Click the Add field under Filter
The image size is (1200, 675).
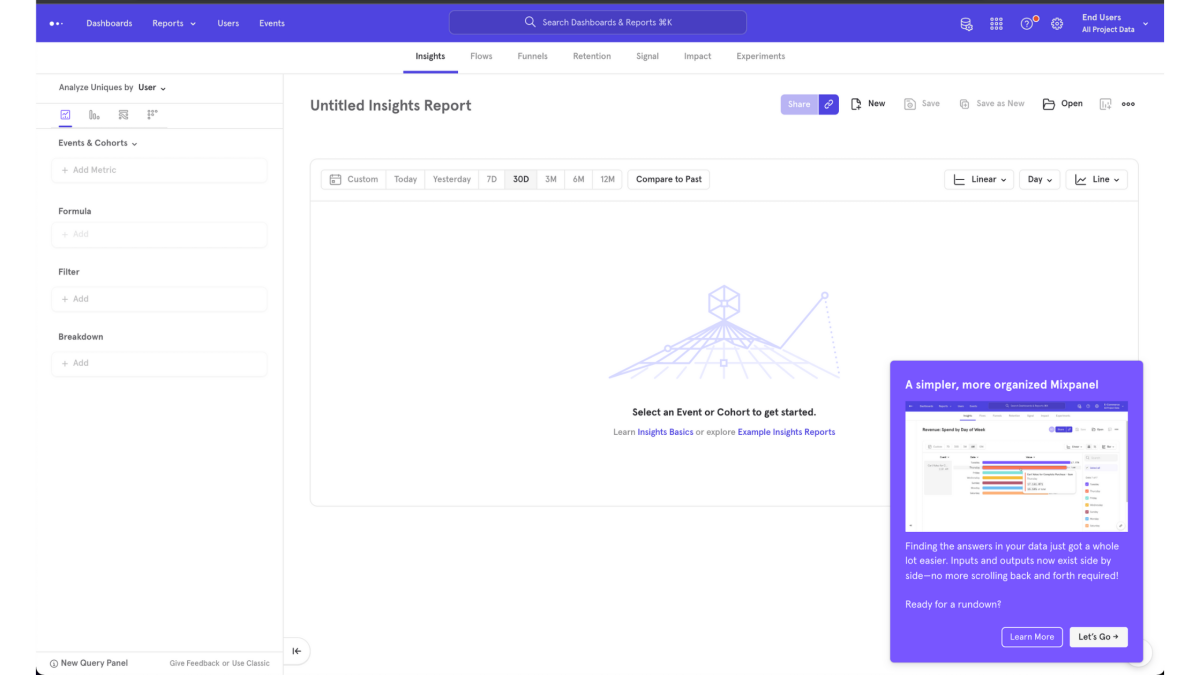[159, 299]
